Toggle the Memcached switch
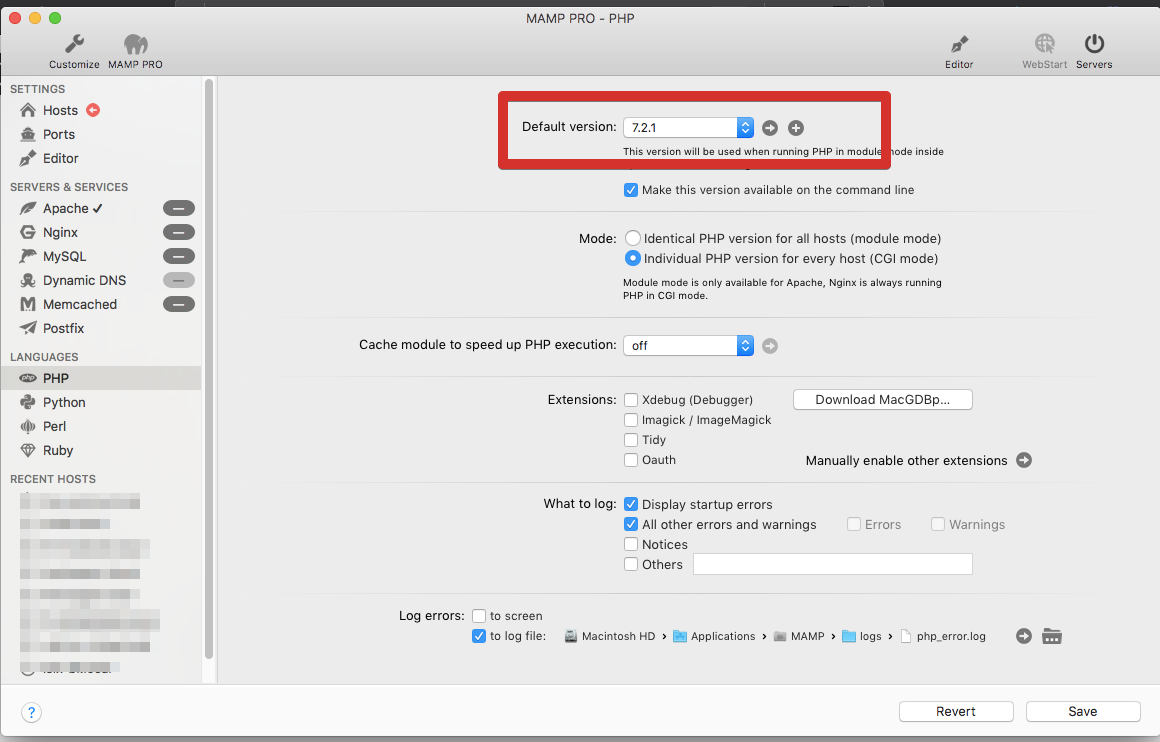The width and height of the screenshot is (1160, 742). 179,304
